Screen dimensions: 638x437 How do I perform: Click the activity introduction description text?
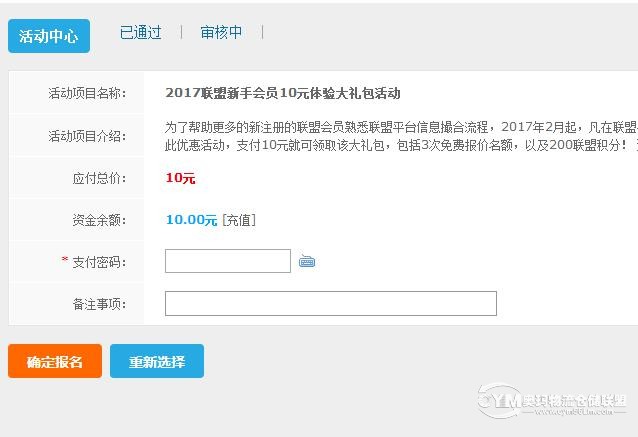[401, 136]
